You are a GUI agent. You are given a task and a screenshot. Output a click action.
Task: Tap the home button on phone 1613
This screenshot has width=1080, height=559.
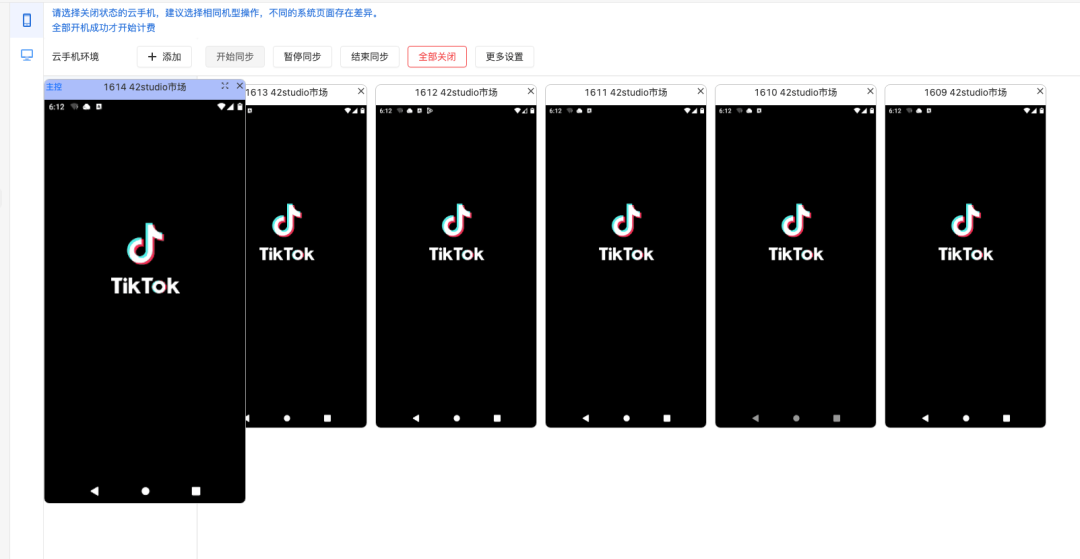pyautogui.click(x=287, y=418)
